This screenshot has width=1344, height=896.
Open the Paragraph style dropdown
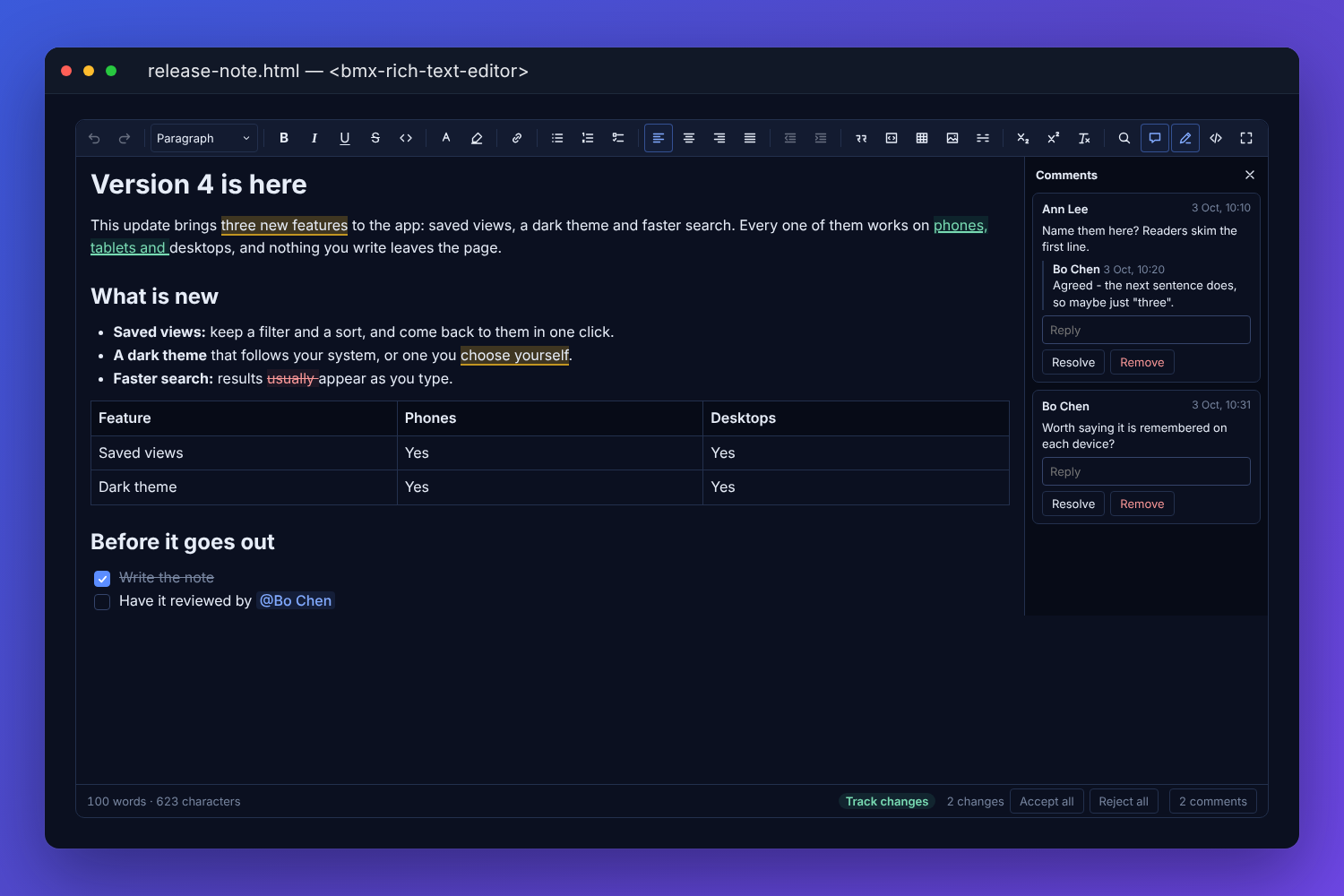204,138
